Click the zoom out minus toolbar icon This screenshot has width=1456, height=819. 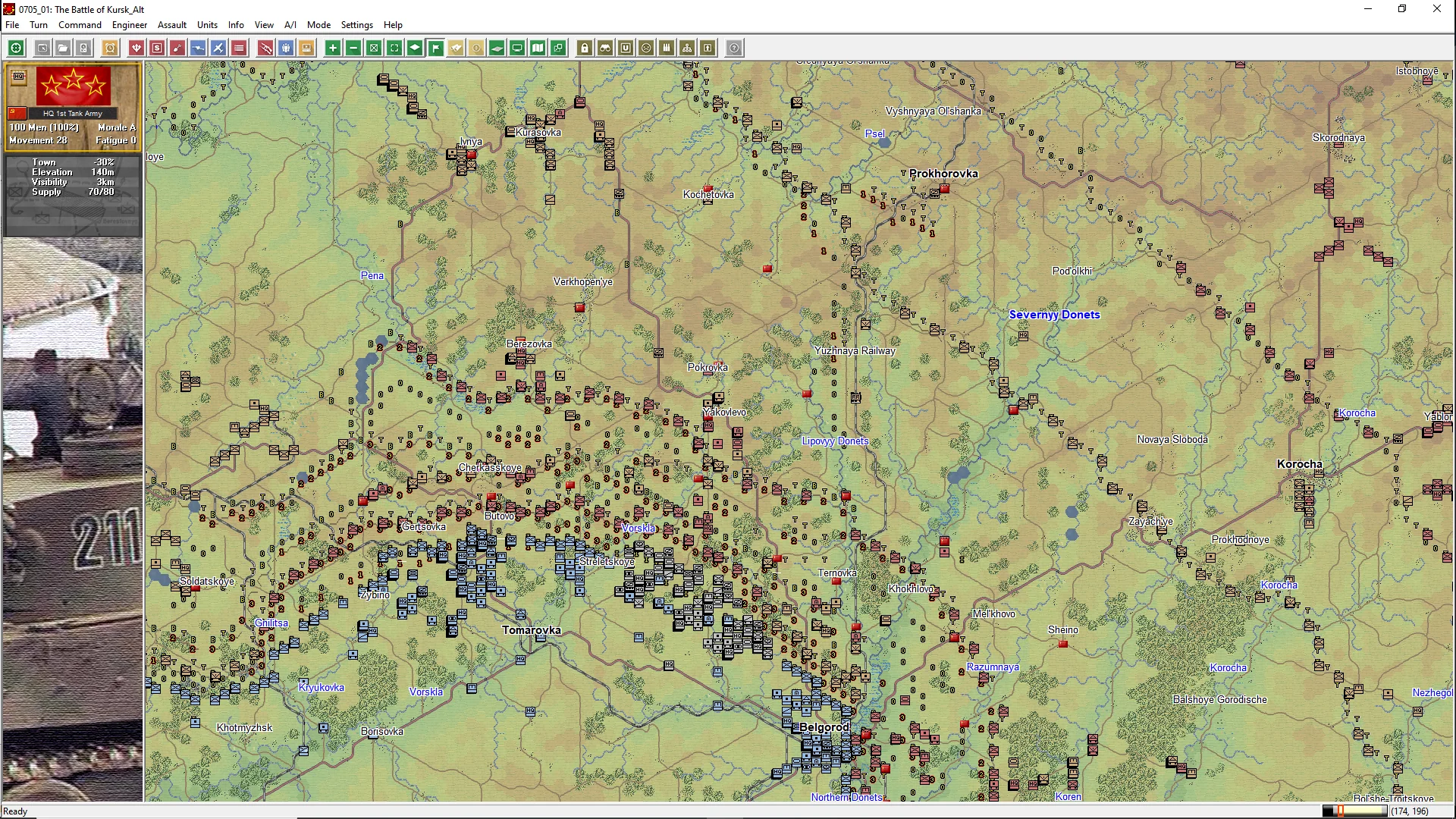[x=353, y=48]
